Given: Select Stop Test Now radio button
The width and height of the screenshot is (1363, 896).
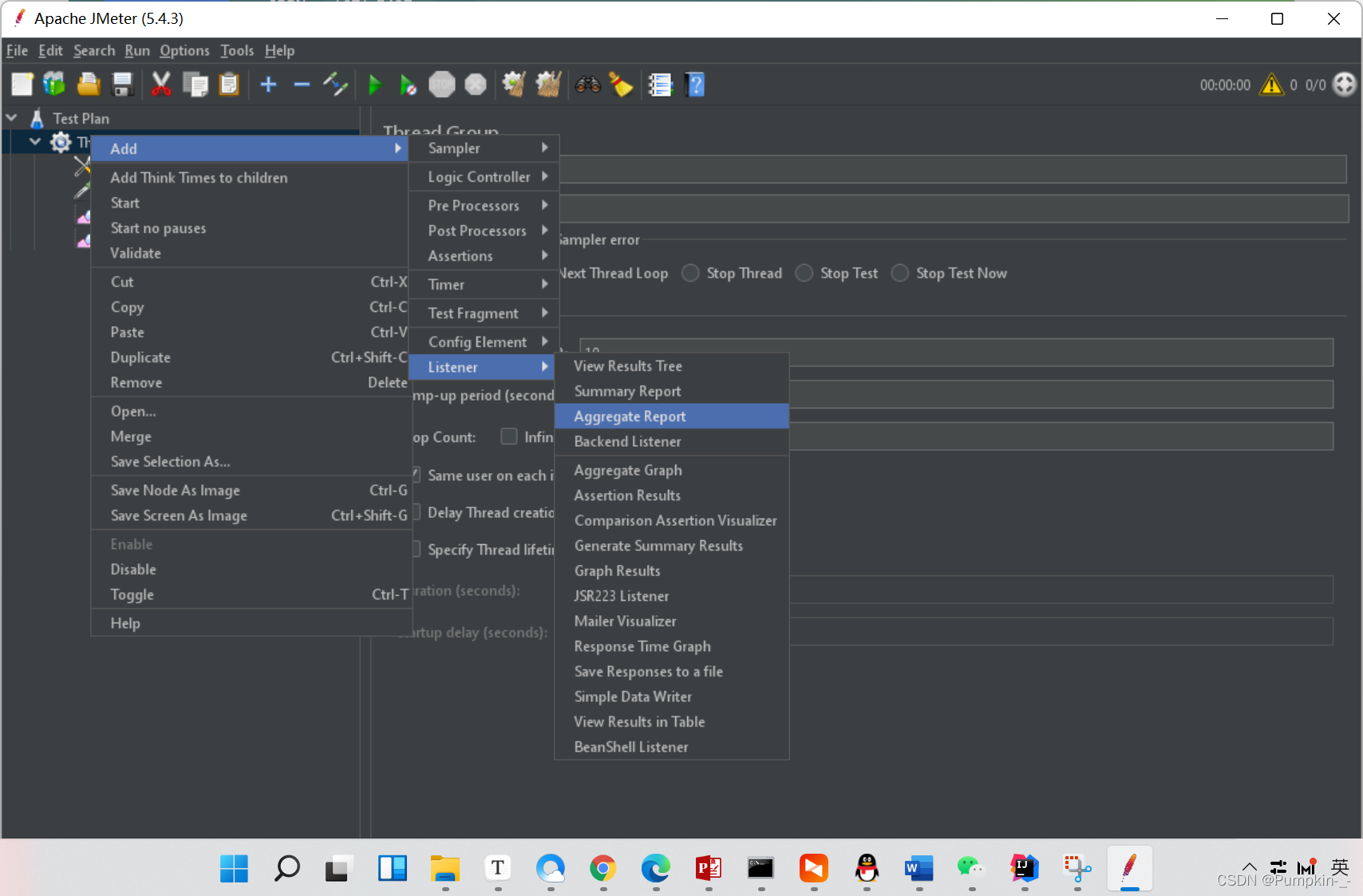Looking at the screenshot, I should click(x=900, y=273).
